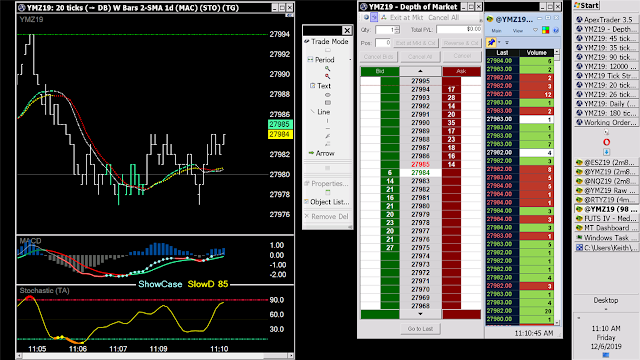Select the rectangle drawing tool below the ellipse
Image resolution: width=640 pixels, height=360 pixels.
tap(327, 102)
